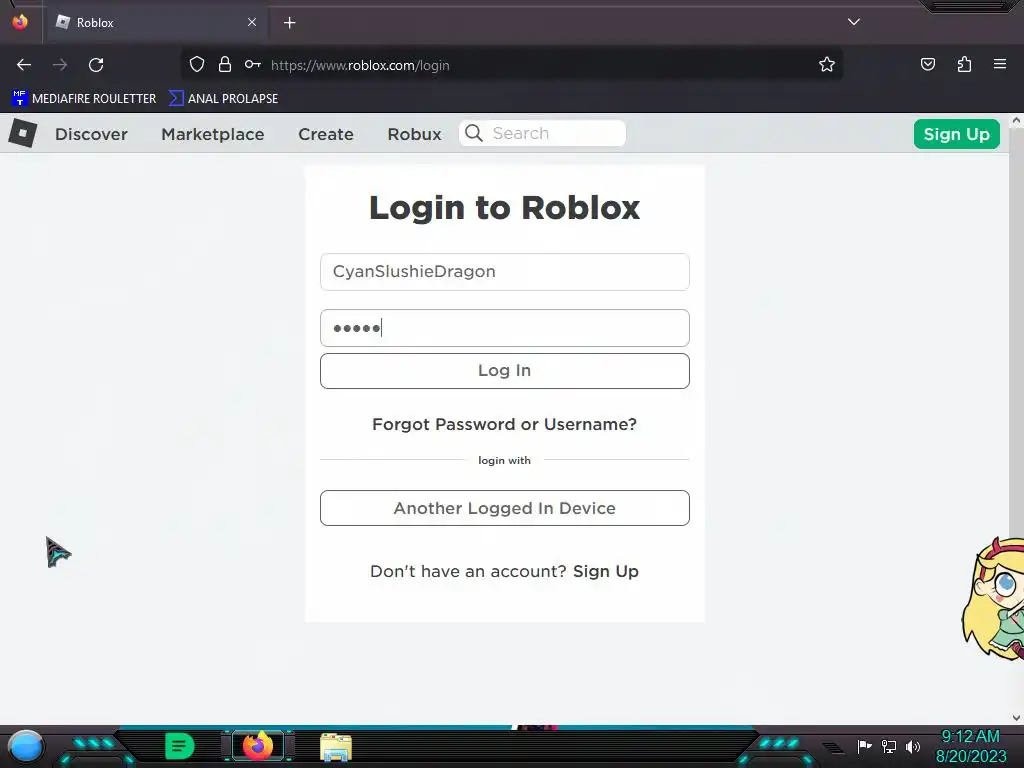Expand the list all tabs chevron
This screenshot has width=1024, height=768.
[854, 22]
